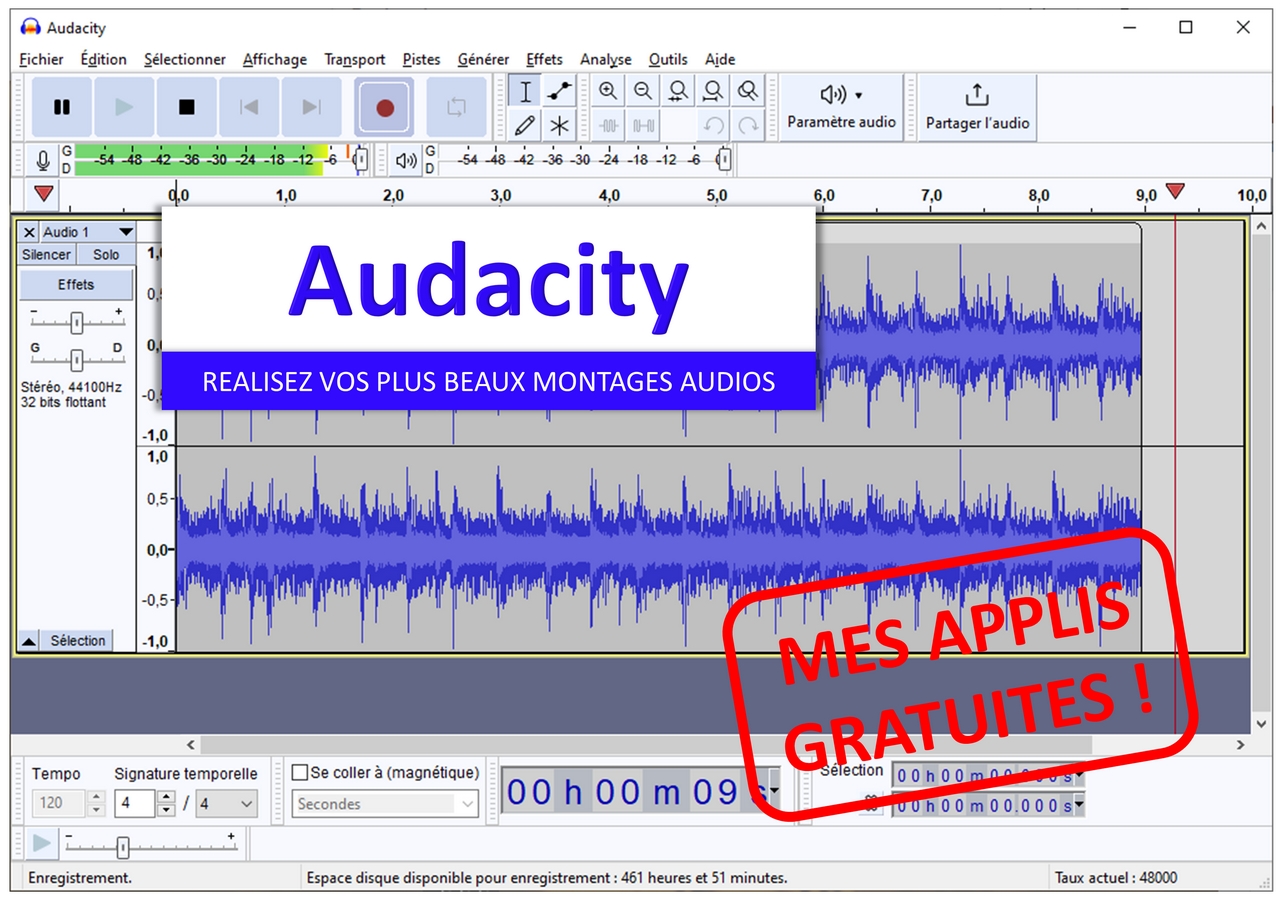Select the Draw pencil tool

tap(525, 125)
